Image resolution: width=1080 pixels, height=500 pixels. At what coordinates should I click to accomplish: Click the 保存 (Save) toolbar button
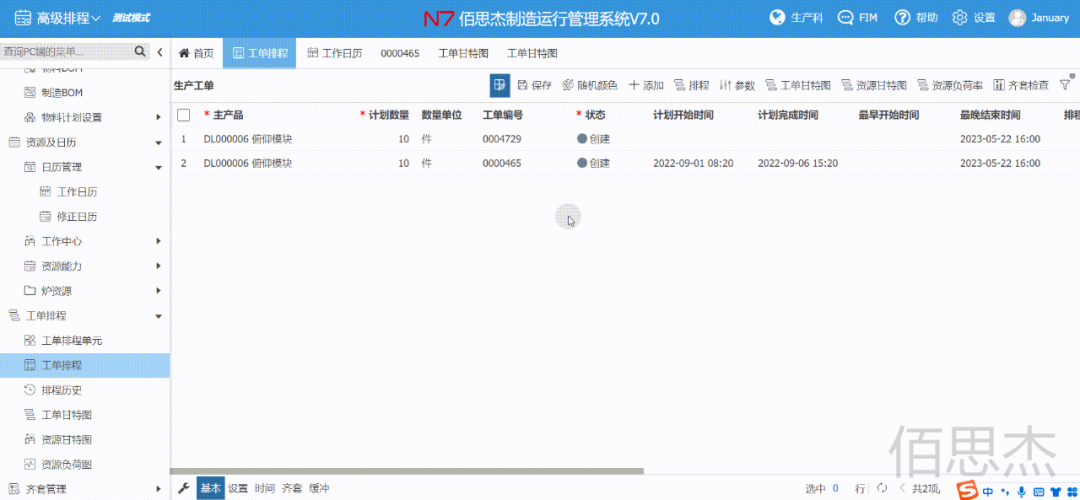pos(534,86)
